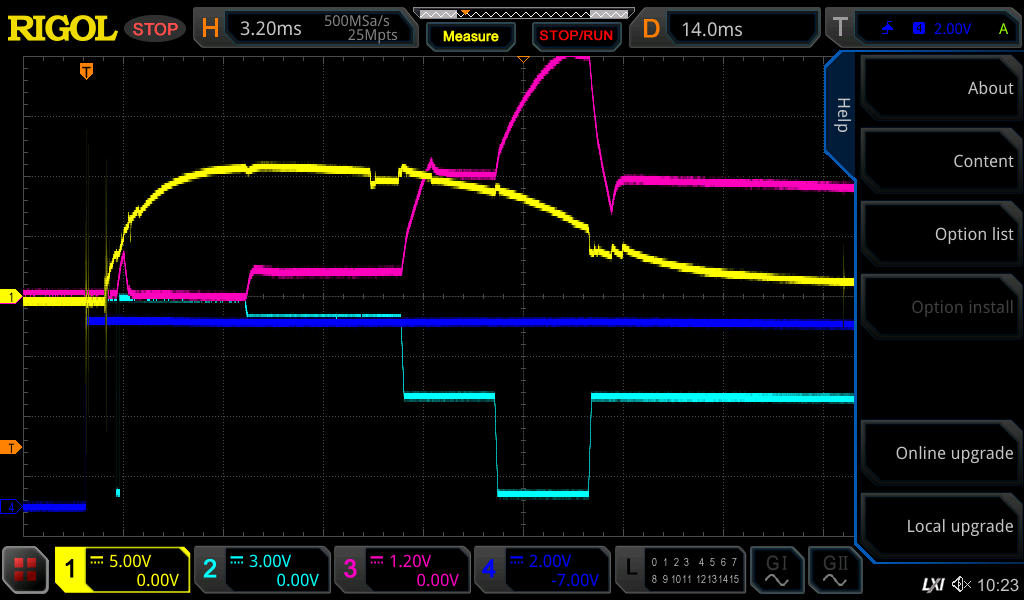This screenshot has width=1024, height=600.
Task: Toggle channel 2 with the 3.00V label
Action: pyautogui.click(x=262, y=570)
